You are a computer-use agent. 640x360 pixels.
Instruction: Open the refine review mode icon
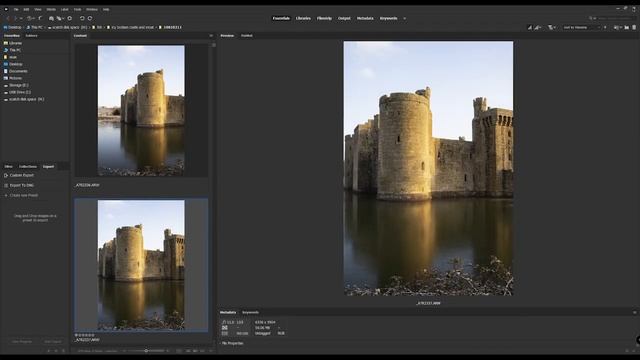coord(60,18)
